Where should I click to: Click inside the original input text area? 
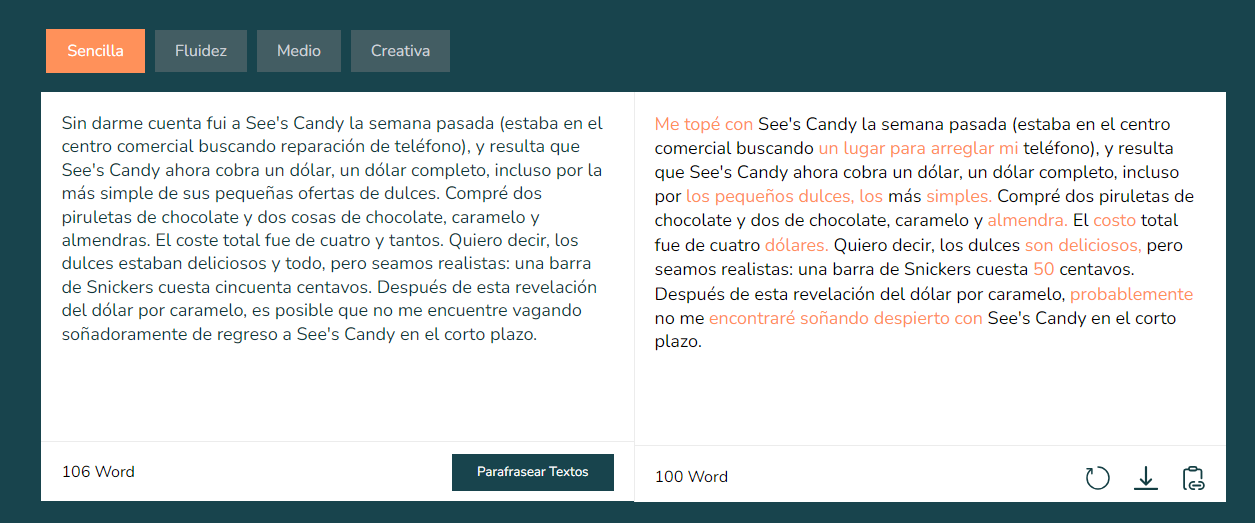pyautogui.click(x=337, y=266)
